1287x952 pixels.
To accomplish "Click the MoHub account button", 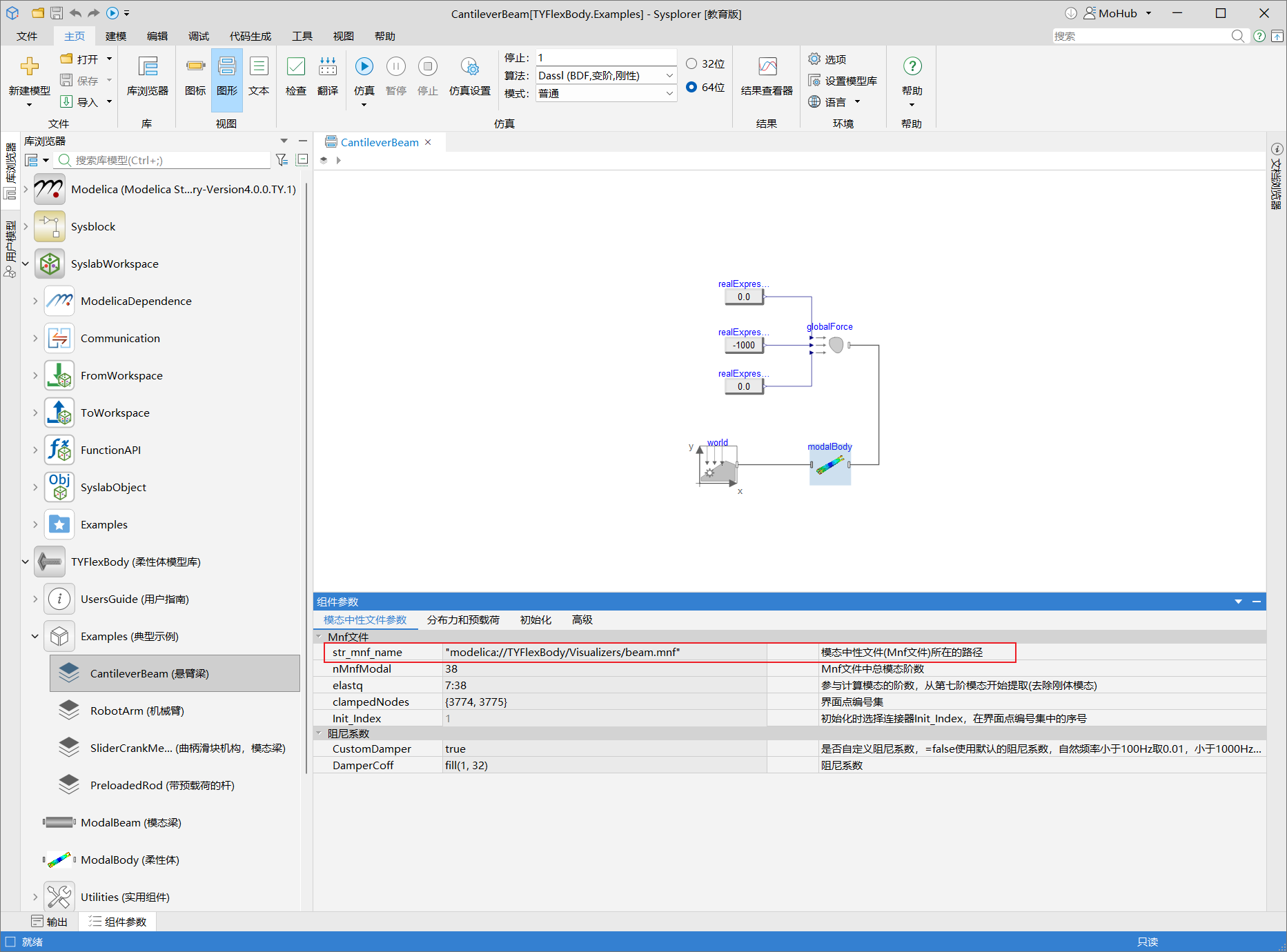I will coord(1118,13).
